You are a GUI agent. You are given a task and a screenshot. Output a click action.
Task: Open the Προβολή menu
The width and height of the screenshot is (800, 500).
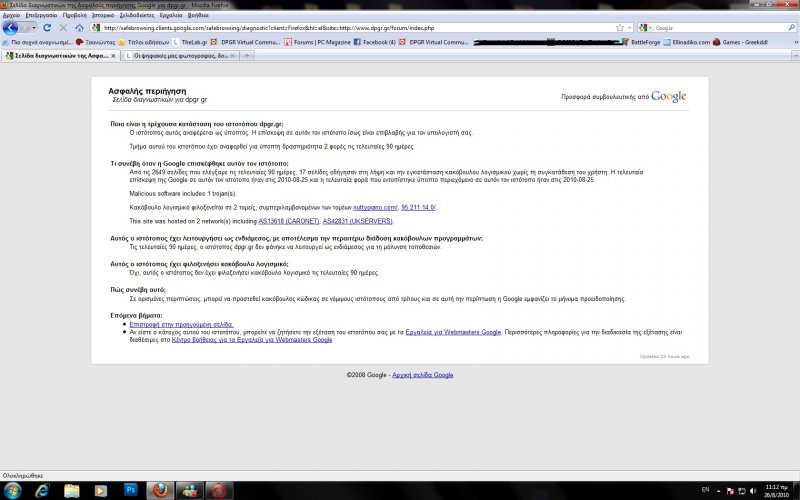coord(74,15)
